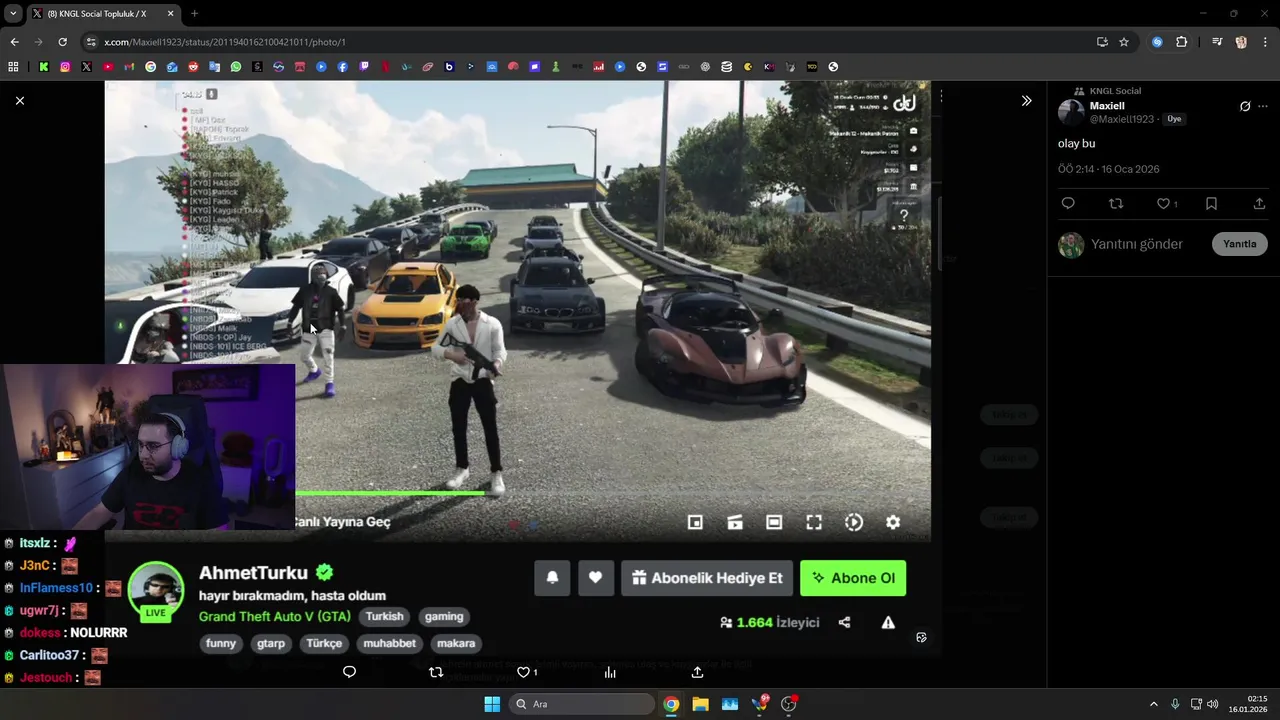Repost the tweet from the side panel
Viewport: 1280px width, 720px height.
coord(1116,204)
